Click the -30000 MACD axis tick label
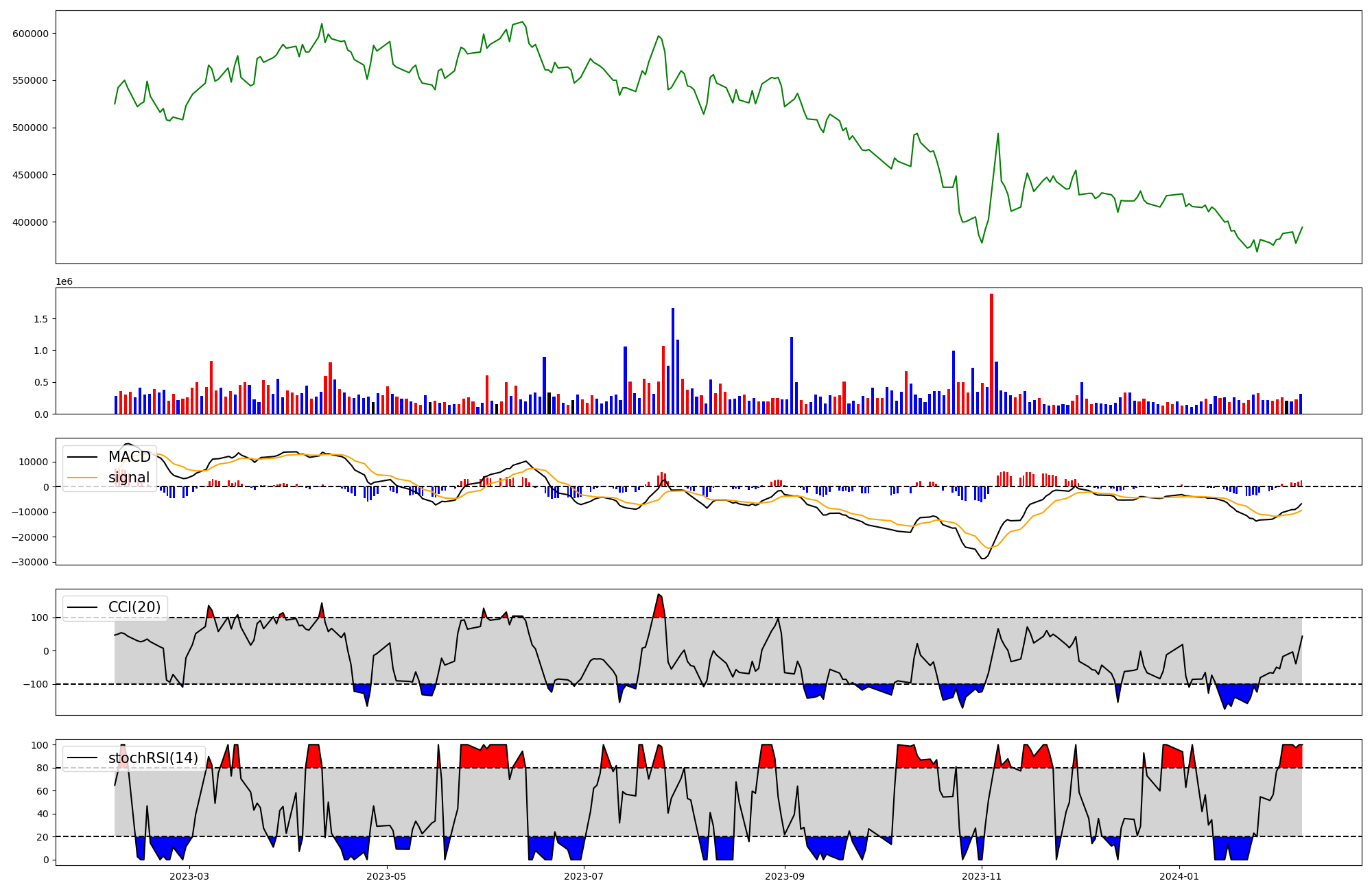This screenshot has width=1372, height=892. (x=29, y=562)
